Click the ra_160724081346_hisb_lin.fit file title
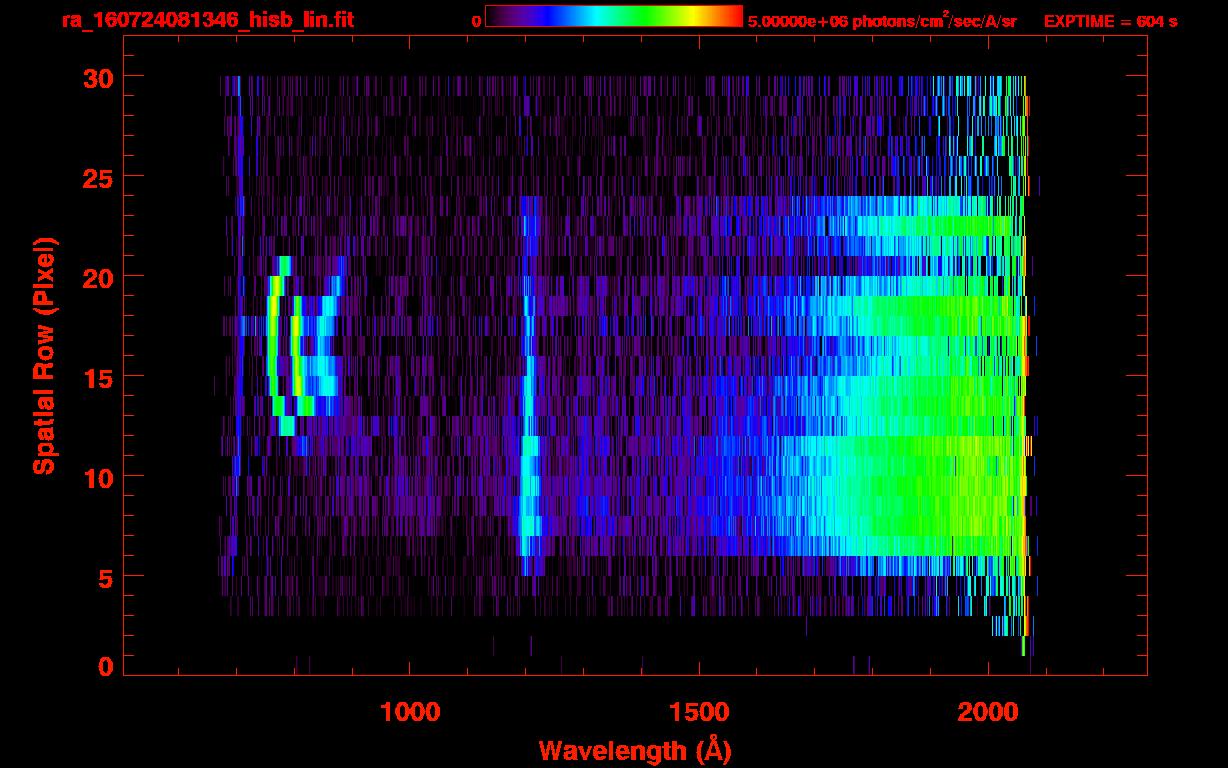The image size is (1228, 768). 207,20
